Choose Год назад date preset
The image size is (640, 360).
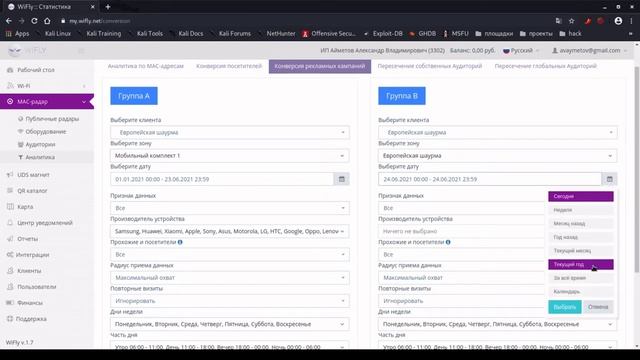click(x=580, y=237)
